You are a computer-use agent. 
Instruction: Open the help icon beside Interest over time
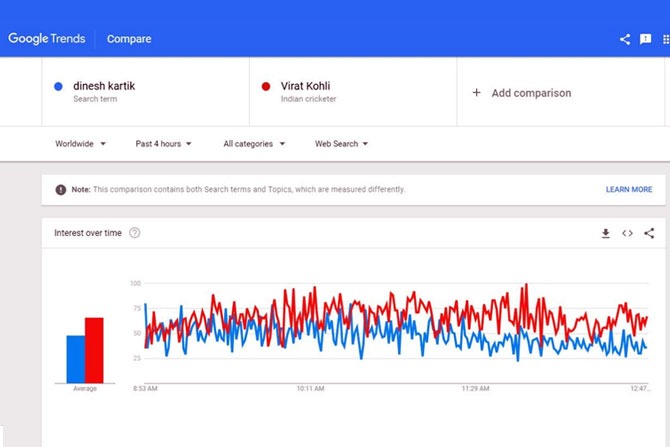tap(135, 233)
